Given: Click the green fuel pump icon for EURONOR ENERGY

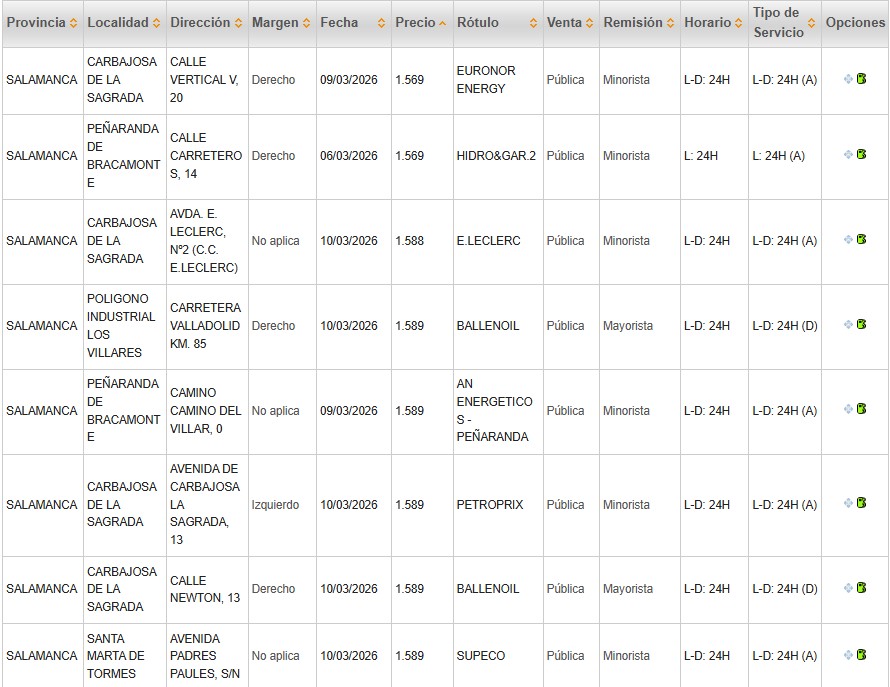Looking at the screenshot, I should [862, 79].
